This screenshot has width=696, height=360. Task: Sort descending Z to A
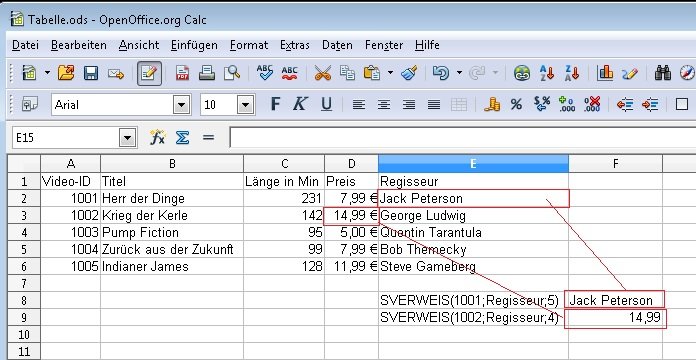[572, 72]
